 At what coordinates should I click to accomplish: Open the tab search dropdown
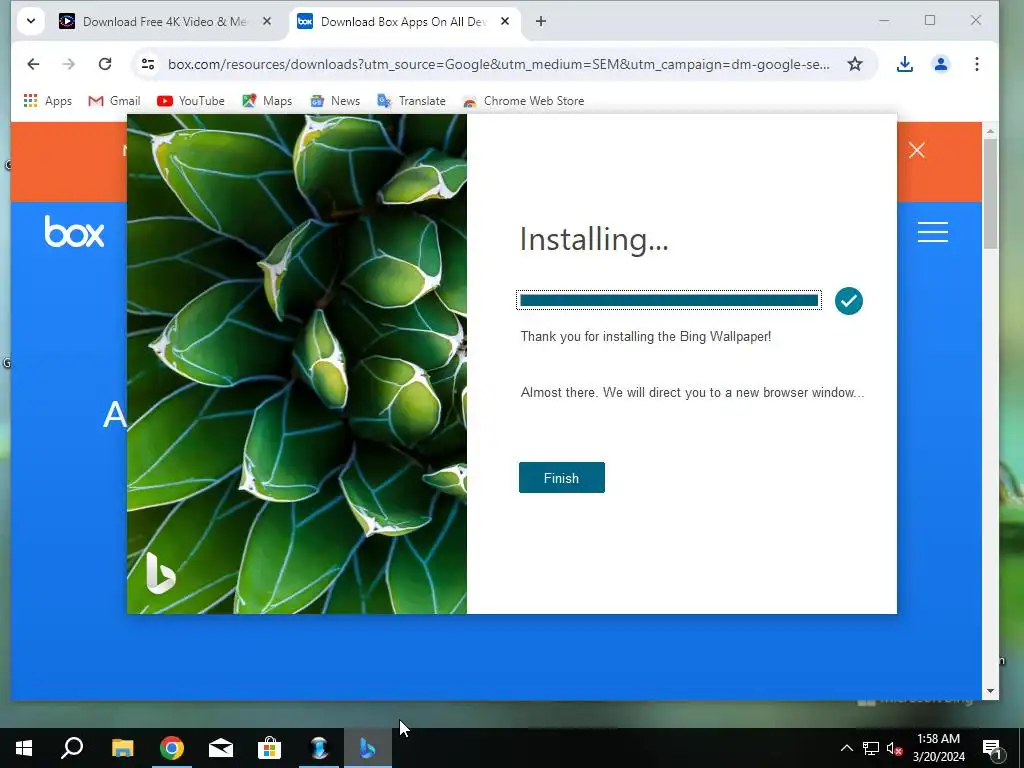pyautogui.click(x=31, y=21)
